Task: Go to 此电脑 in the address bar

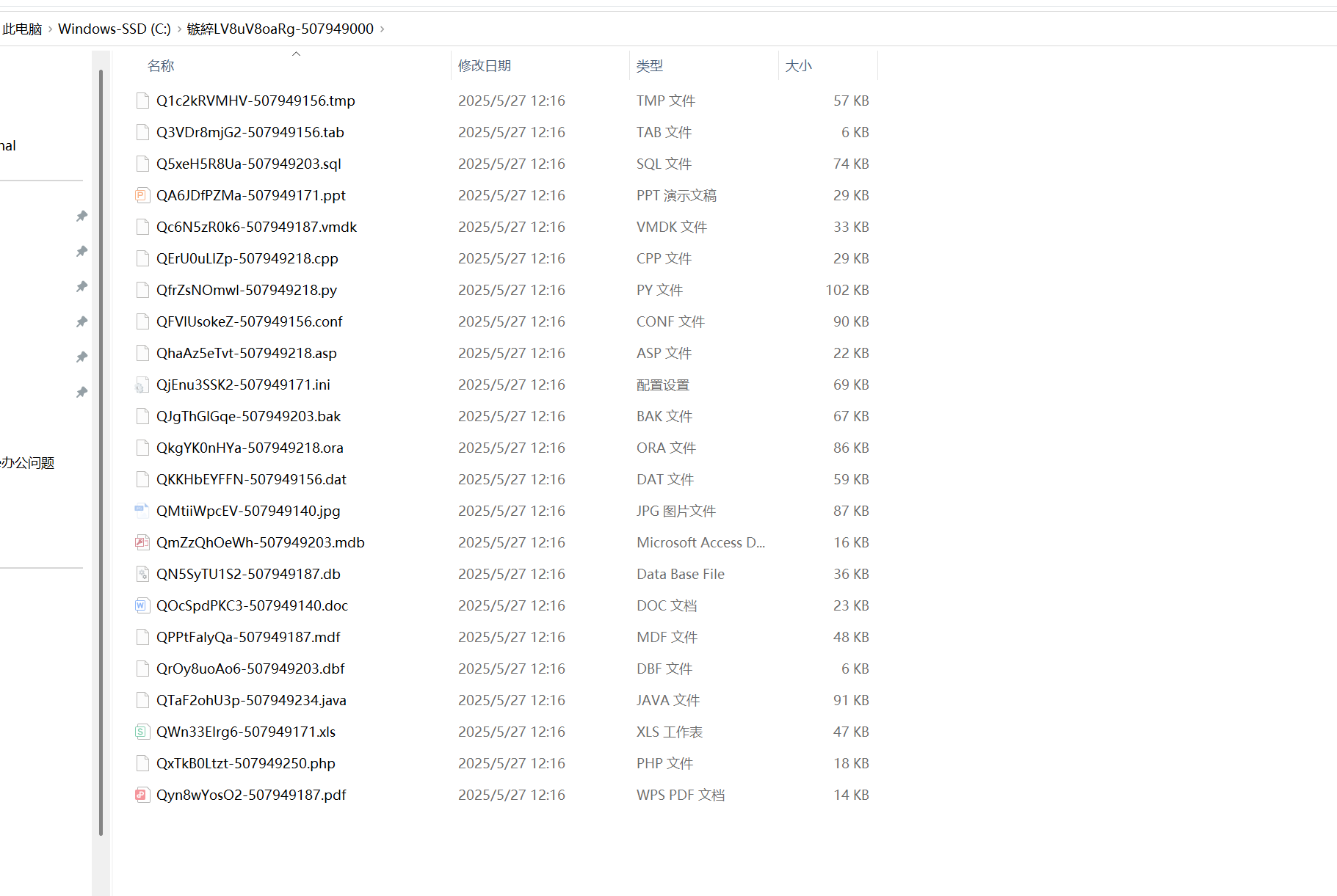Action: (x=22, y=29)
